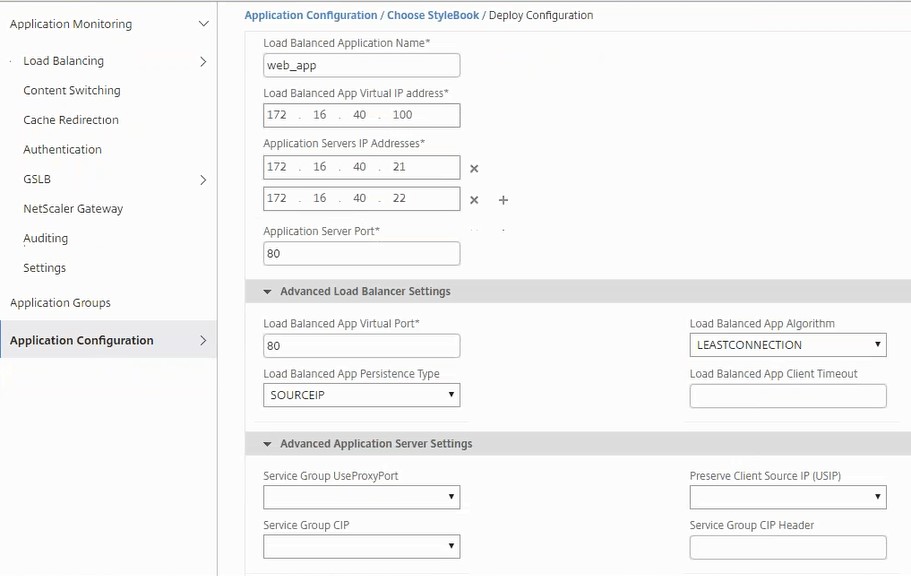Click the Load Balanced App Client Timeout field
This screenshot has width=911, height=576.
point(788,396)
